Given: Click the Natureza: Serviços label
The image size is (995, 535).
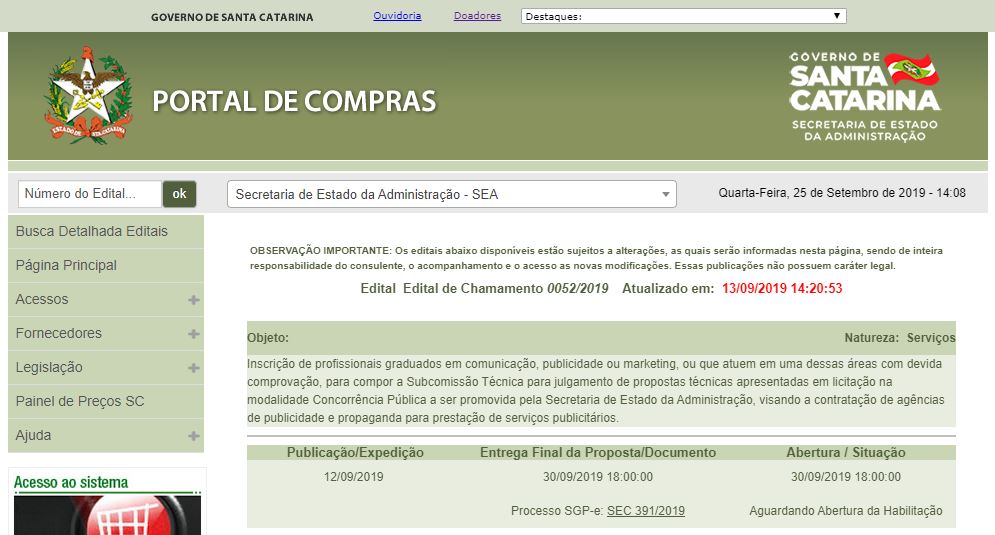Looking at the screenshot, I should [899, 338].
